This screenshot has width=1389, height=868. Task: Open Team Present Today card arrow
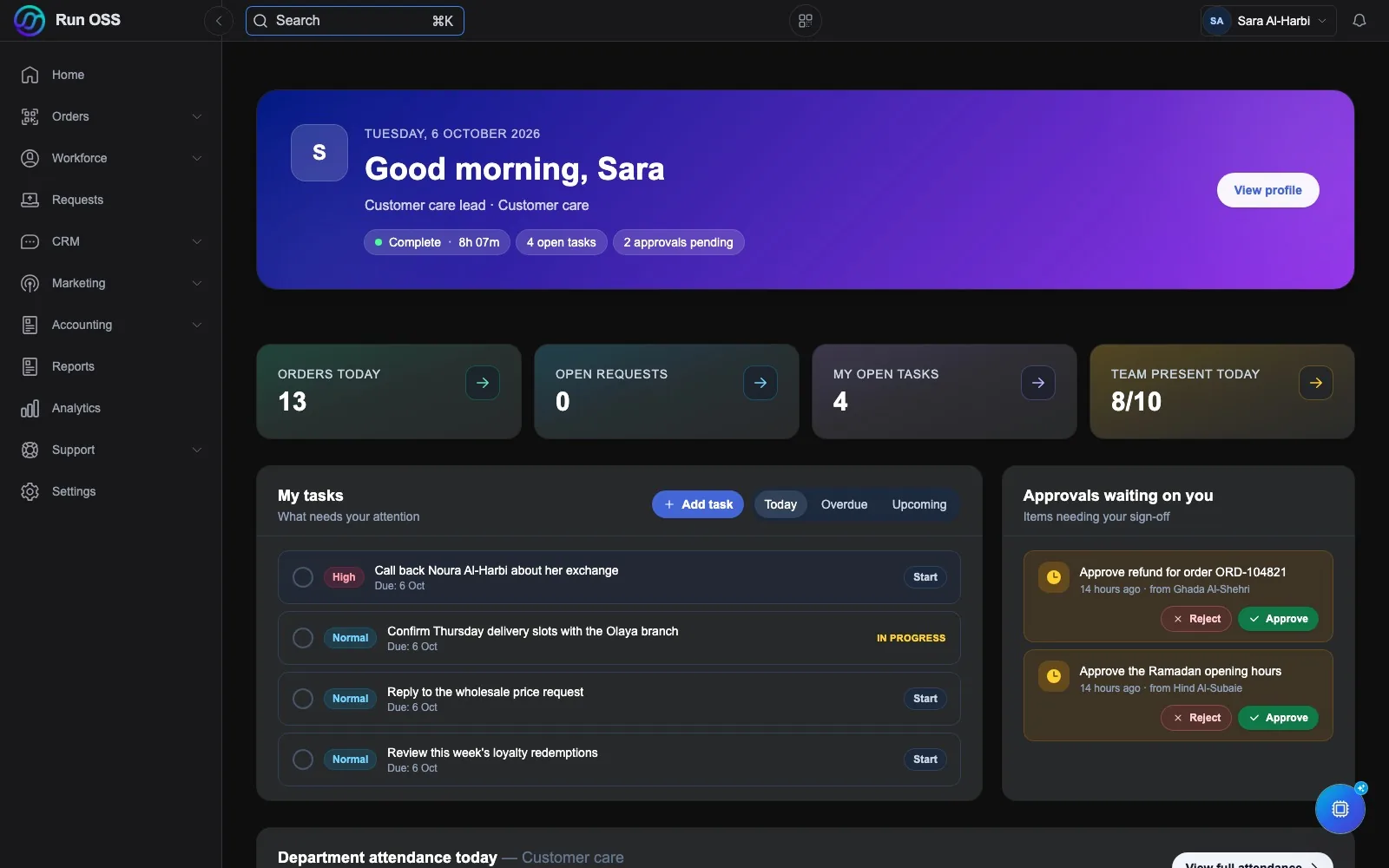click(1316, 383)
